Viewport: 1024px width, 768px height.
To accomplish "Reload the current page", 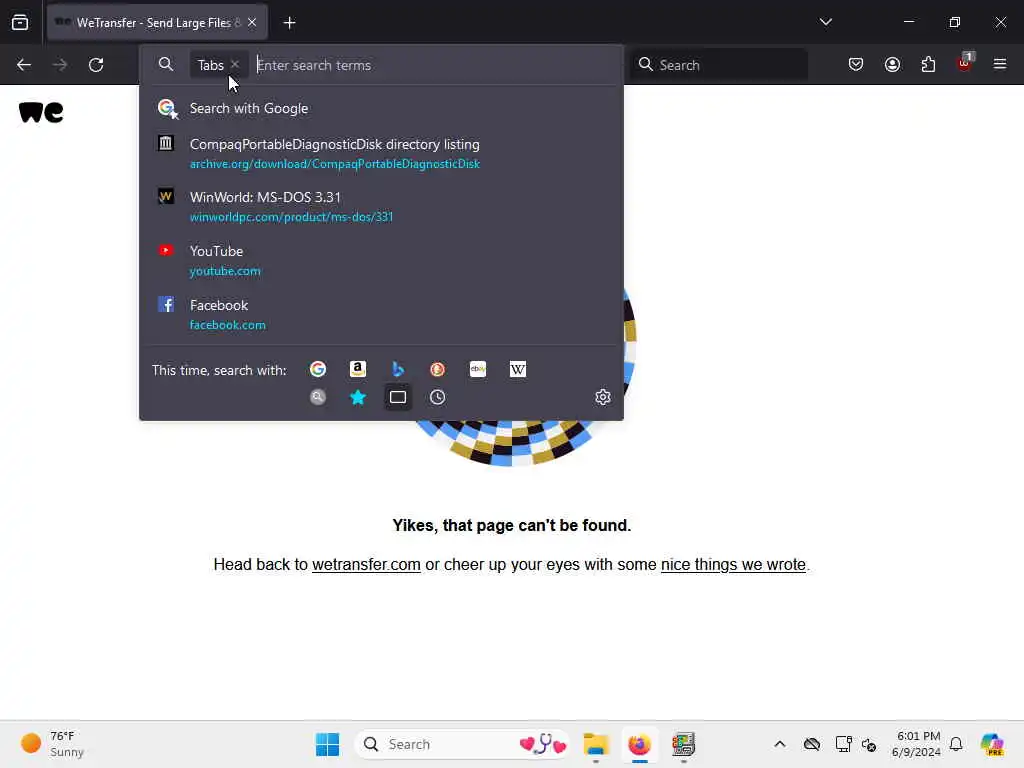I will (x=96, y=65).
